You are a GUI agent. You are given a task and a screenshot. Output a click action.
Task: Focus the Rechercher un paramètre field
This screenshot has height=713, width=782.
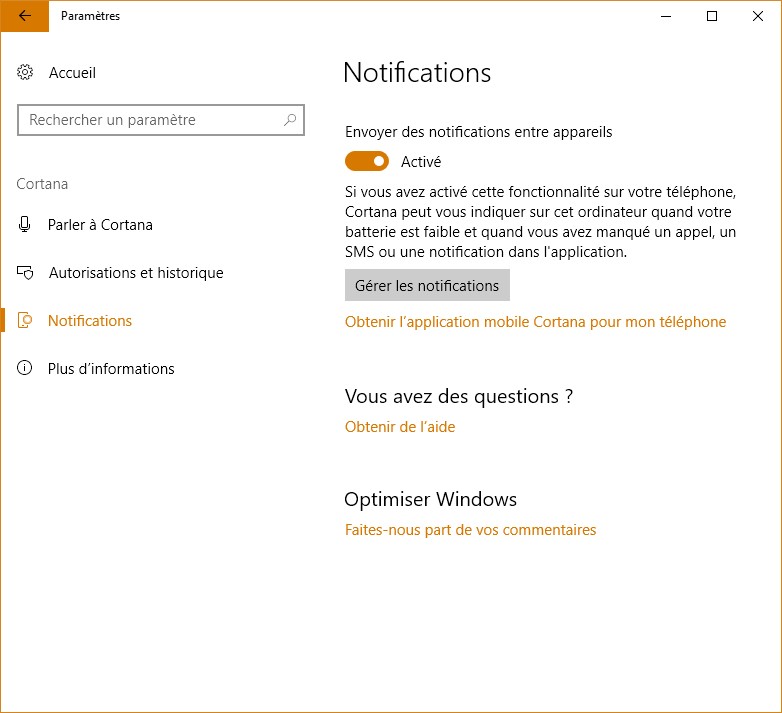(x=150, y=120)
